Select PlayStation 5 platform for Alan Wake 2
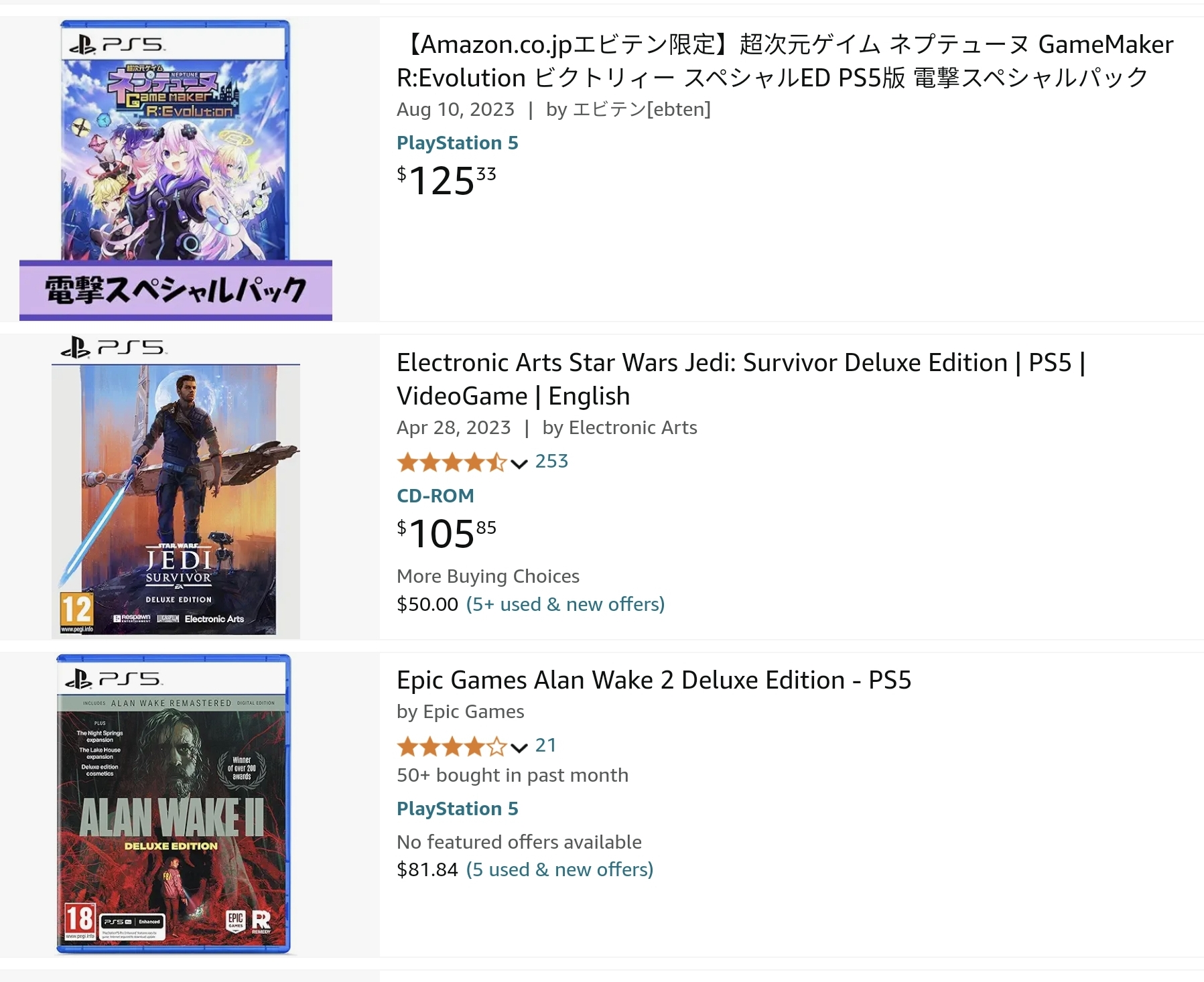 457,809
